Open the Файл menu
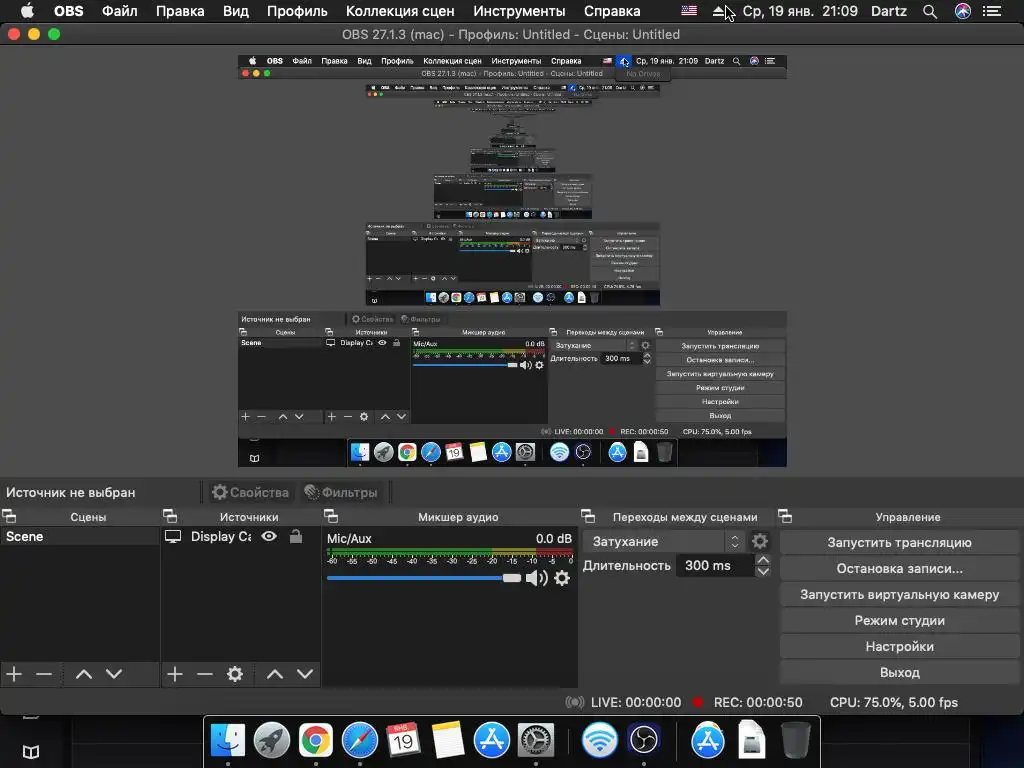The image size is (1024, 768). pos(120,11)
